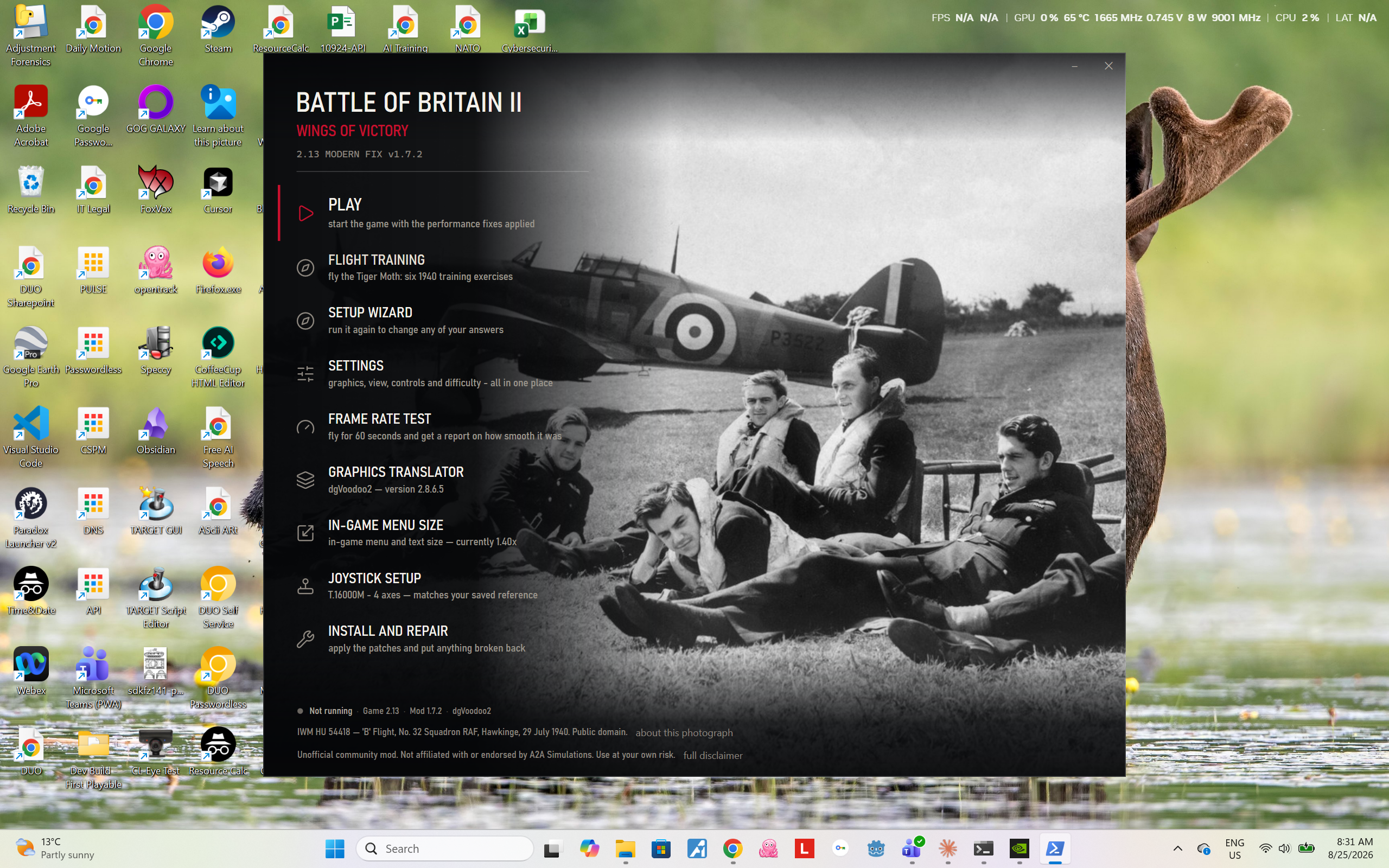Open the Windows Start menu

click(335, 848)
